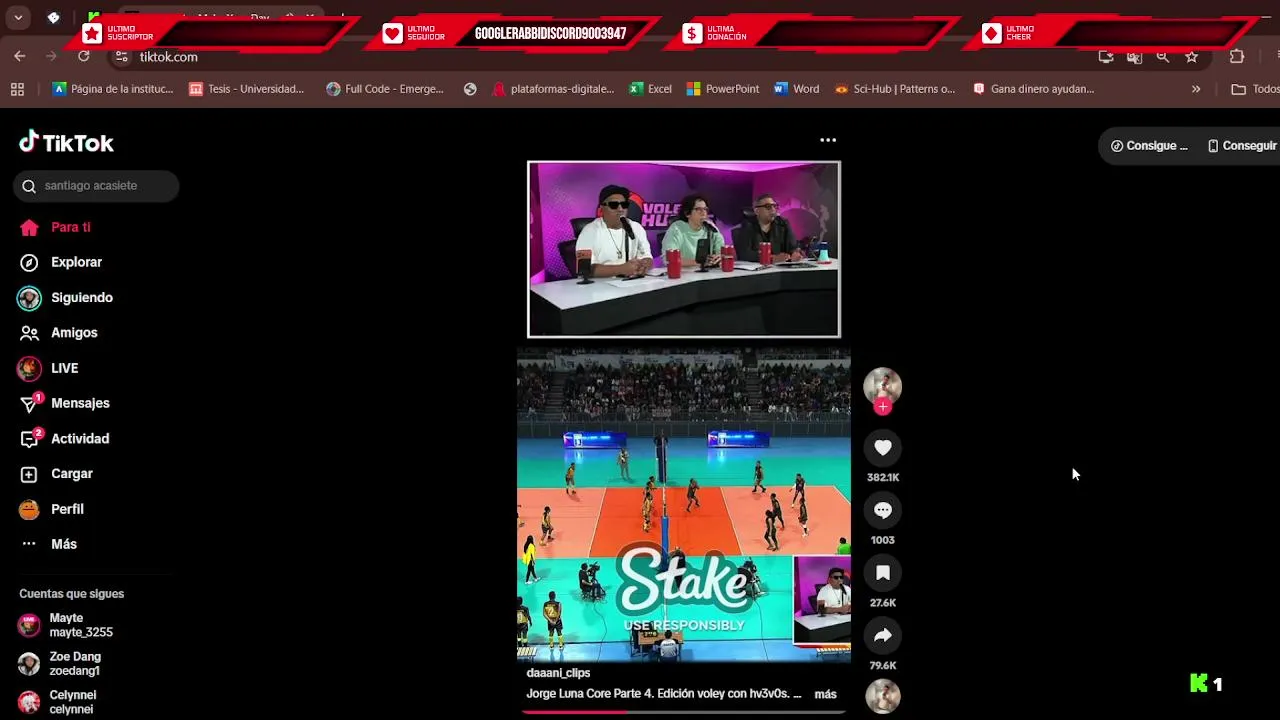Image resolution: width=1280 pixels, height=720 pixels.
Task: Open the creator's avatar profile
Action: pos(882,386)
